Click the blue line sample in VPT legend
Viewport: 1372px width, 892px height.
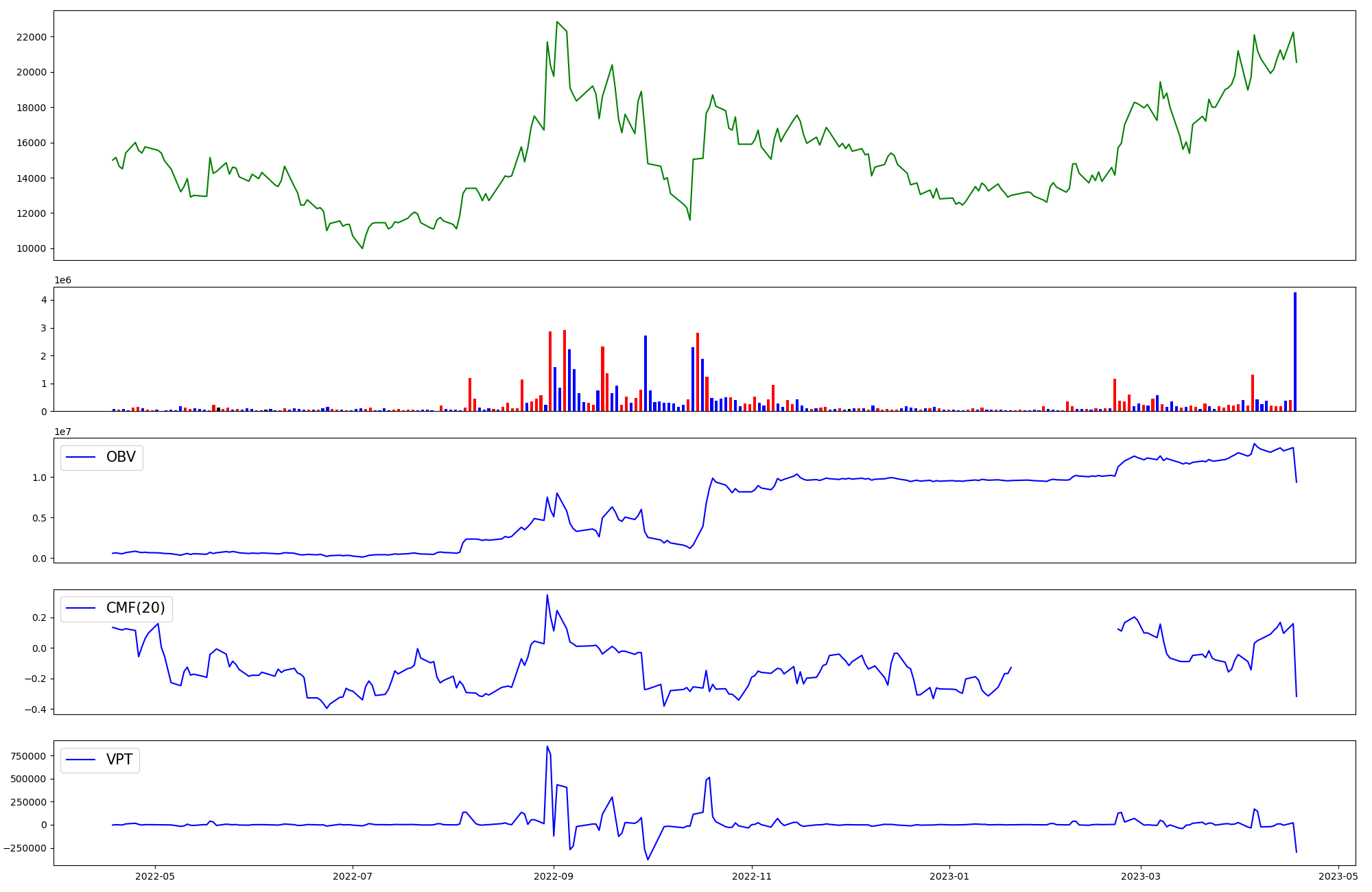80,760
